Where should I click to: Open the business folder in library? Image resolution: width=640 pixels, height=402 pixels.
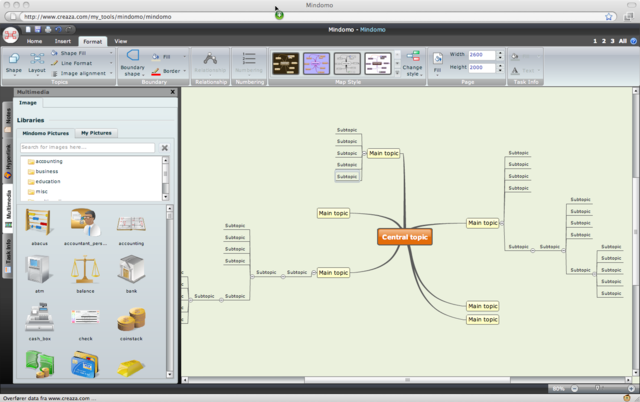(x=43, y=171)
